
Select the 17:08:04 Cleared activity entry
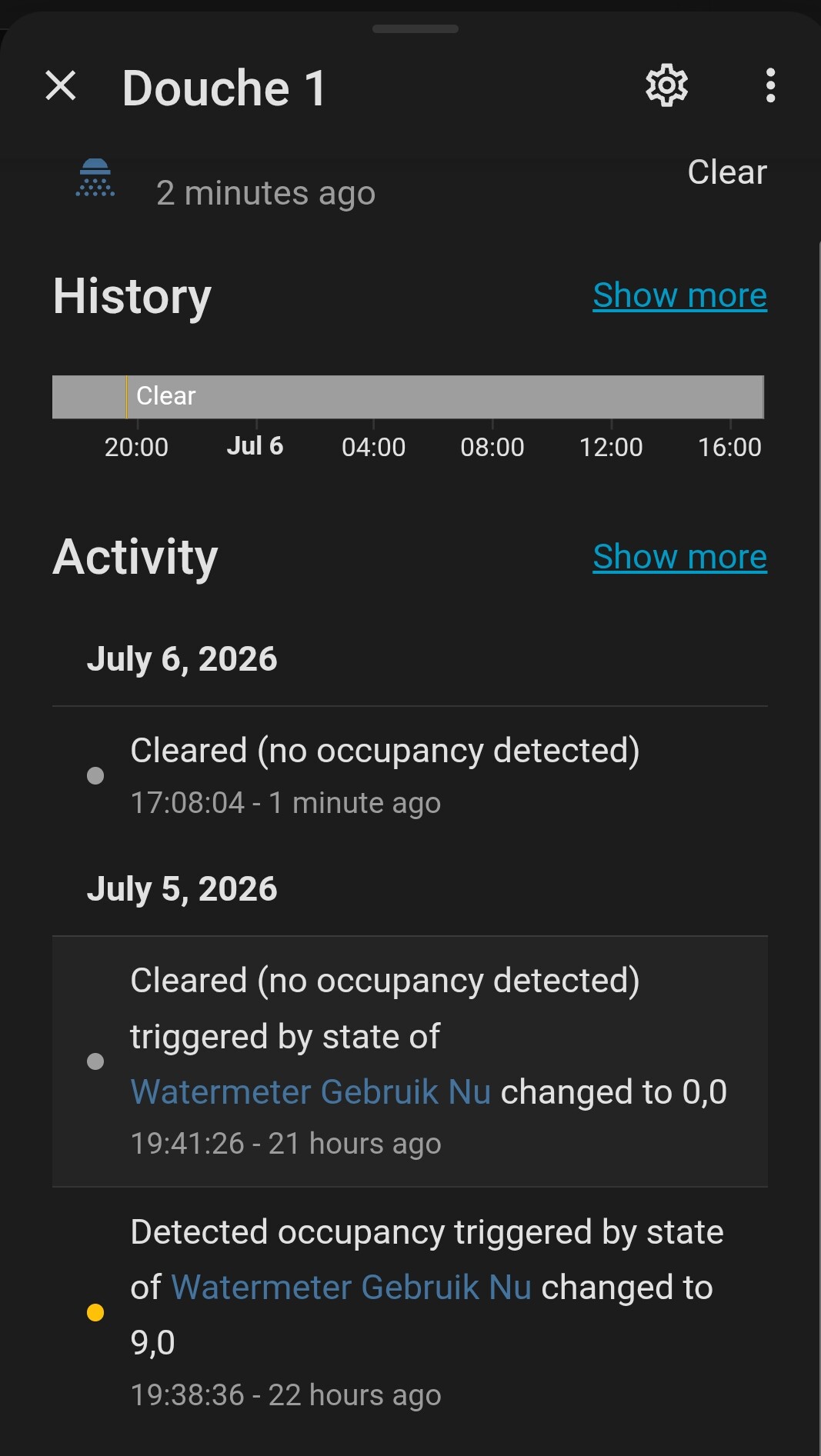(410, 775)
